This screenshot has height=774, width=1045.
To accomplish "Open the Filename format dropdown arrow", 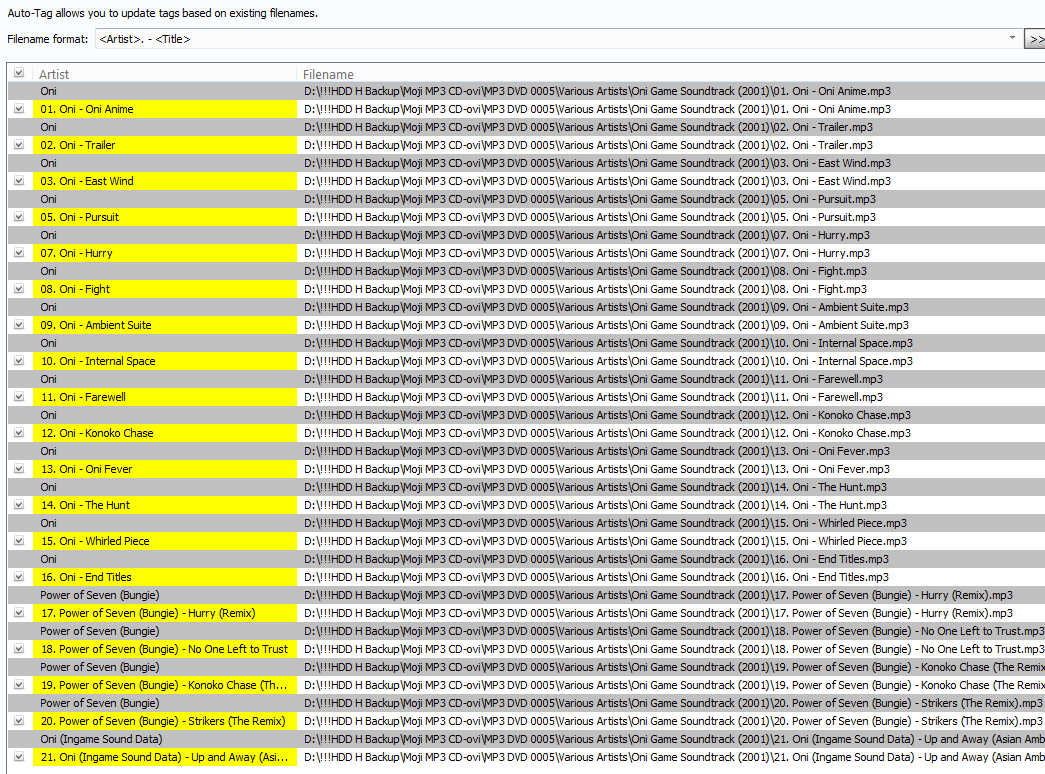I will (x=1013, y=39).
